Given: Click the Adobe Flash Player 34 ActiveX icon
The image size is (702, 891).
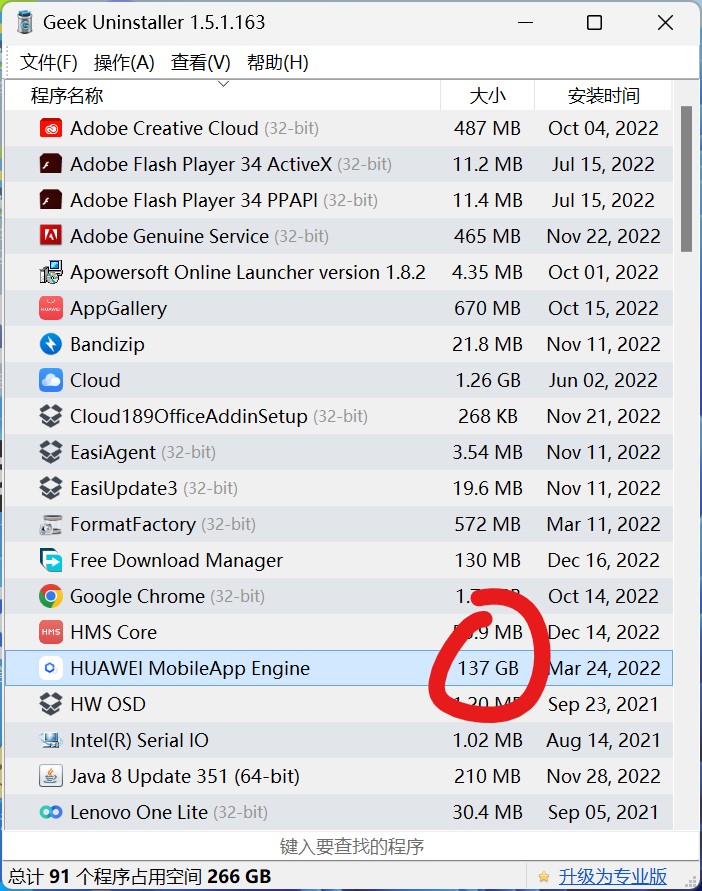Looking at the screenshot, I should click(51, 164).
